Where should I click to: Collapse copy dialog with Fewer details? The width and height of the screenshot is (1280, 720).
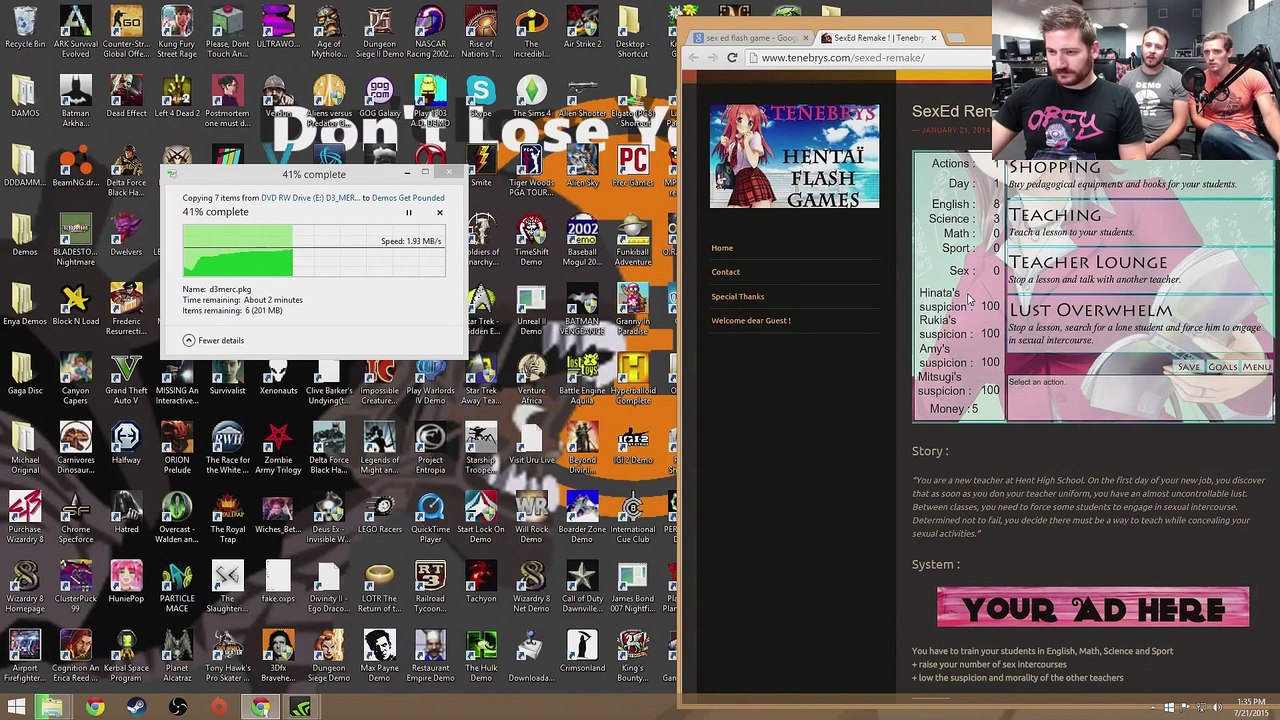213,341
